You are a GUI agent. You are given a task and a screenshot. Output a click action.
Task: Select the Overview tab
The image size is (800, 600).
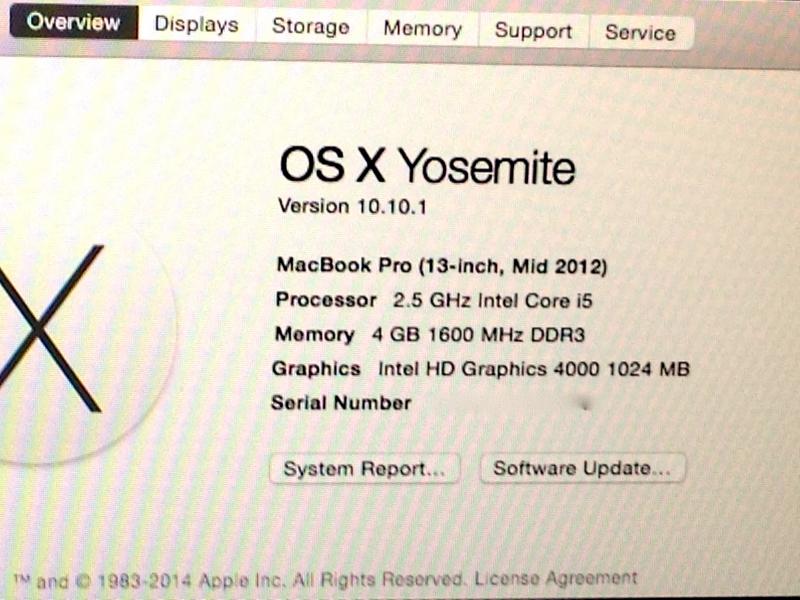[x=73, y=22]
